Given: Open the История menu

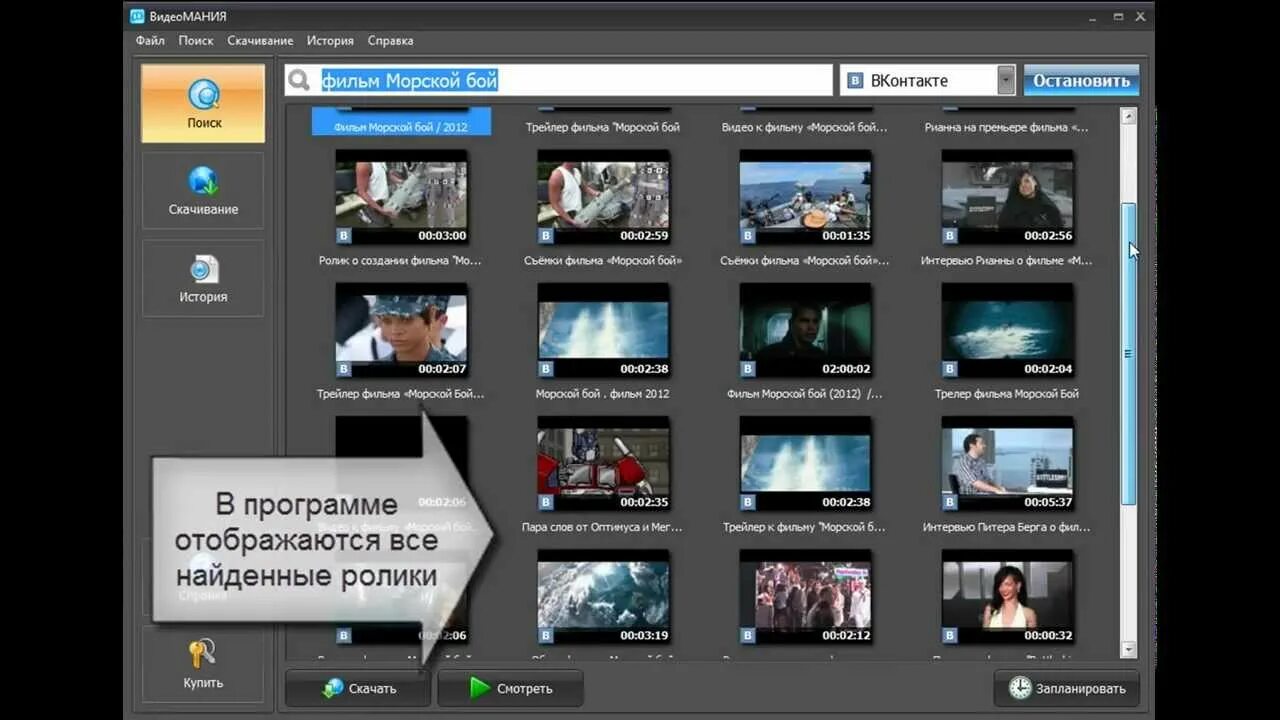Looking at the screenshot, I should point(330,41).
